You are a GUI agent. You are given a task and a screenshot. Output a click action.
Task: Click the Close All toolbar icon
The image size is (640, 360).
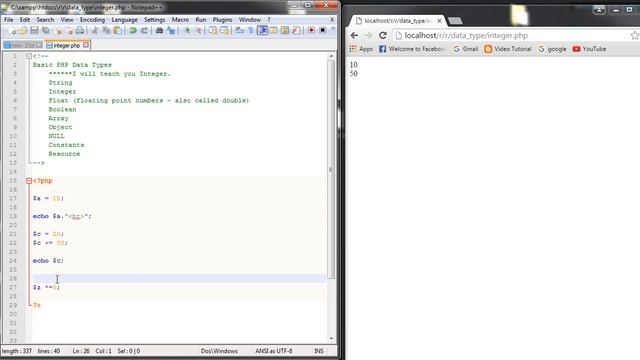pyautogui.click(x=69, y=30)
